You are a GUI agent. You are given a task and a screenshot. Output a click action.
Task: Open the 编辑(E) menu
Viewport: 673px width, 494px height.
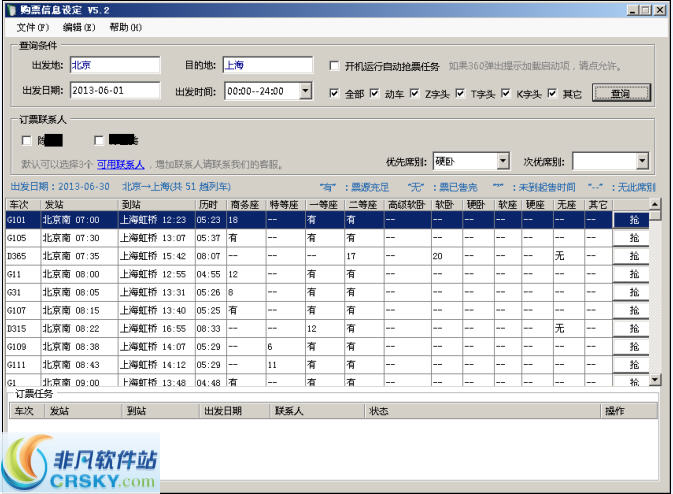click(79, 27)
